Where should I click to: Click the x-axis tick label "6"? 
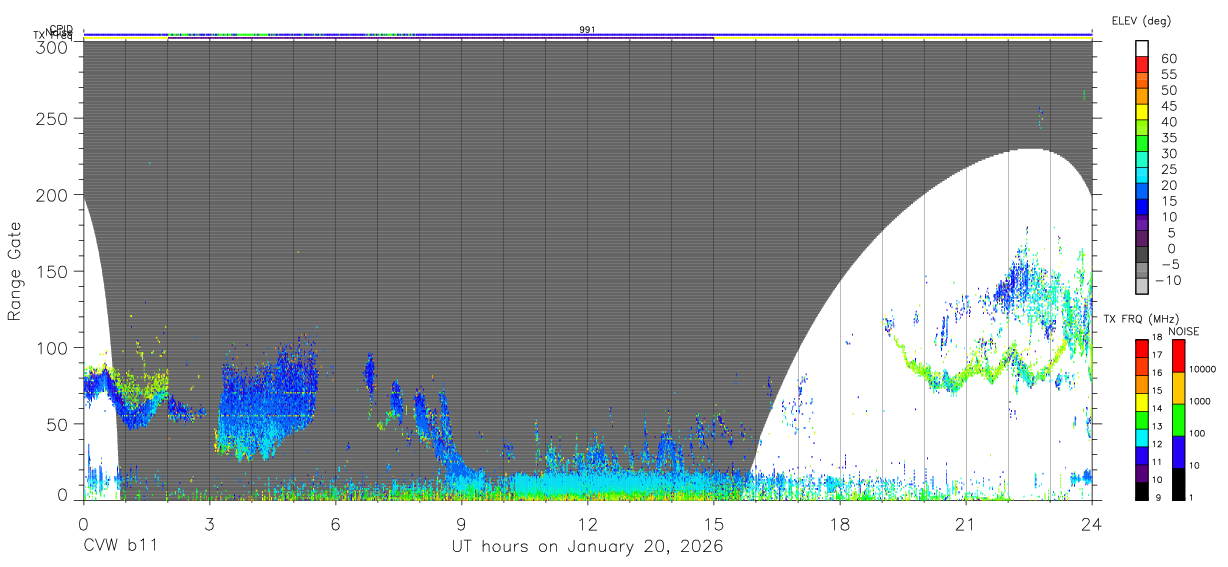[335, 523]
